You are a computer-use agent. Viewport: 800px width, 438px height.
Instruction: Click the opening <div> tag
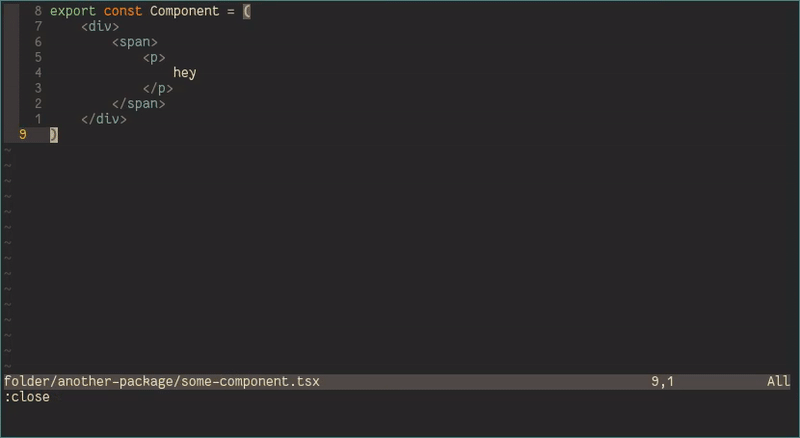[x=100, y=27]
